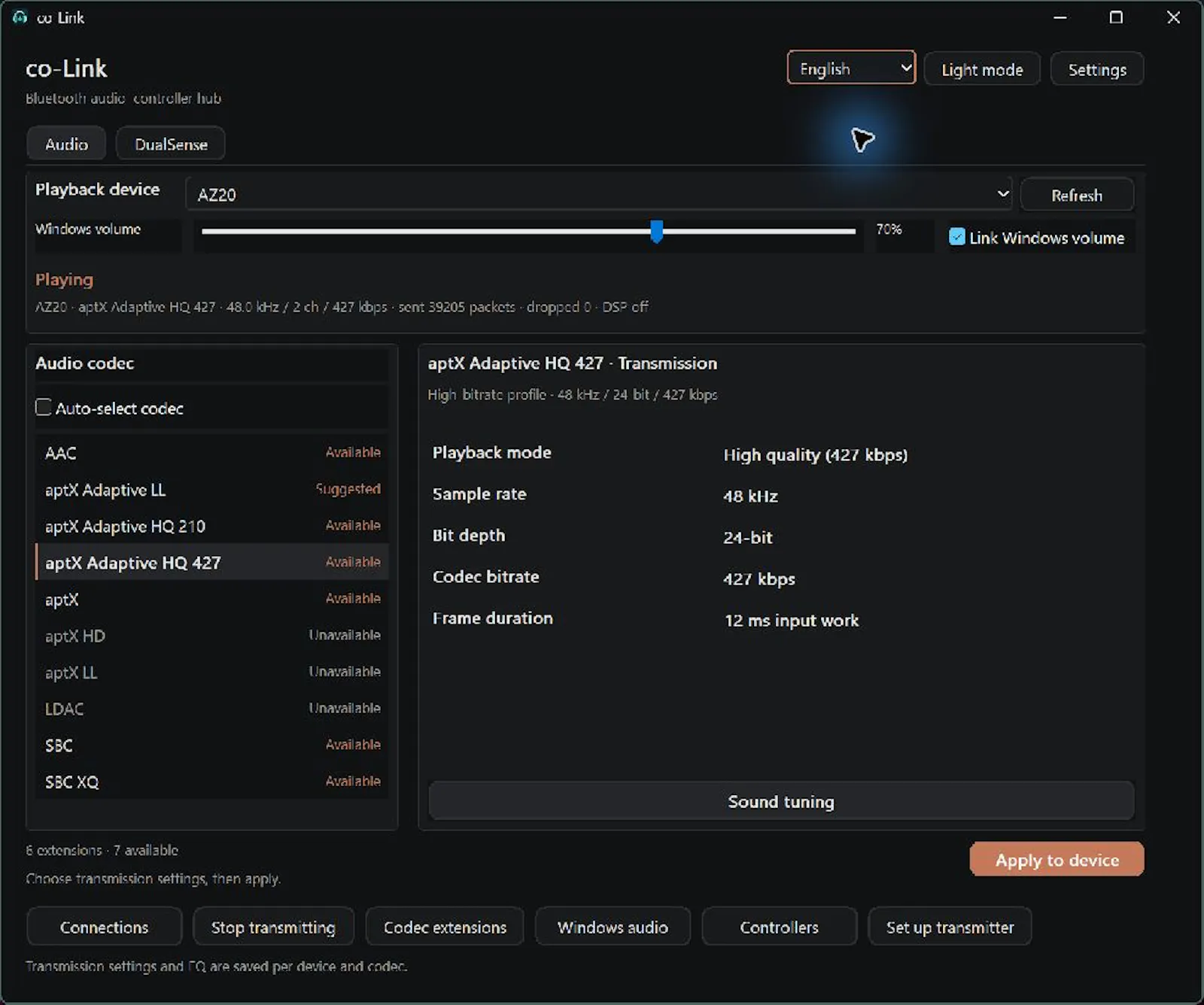Click the 24-bit bit depth value
Image resolution: width=1204 pixels, height=1005 pixels.
click(x=748, y=538)
